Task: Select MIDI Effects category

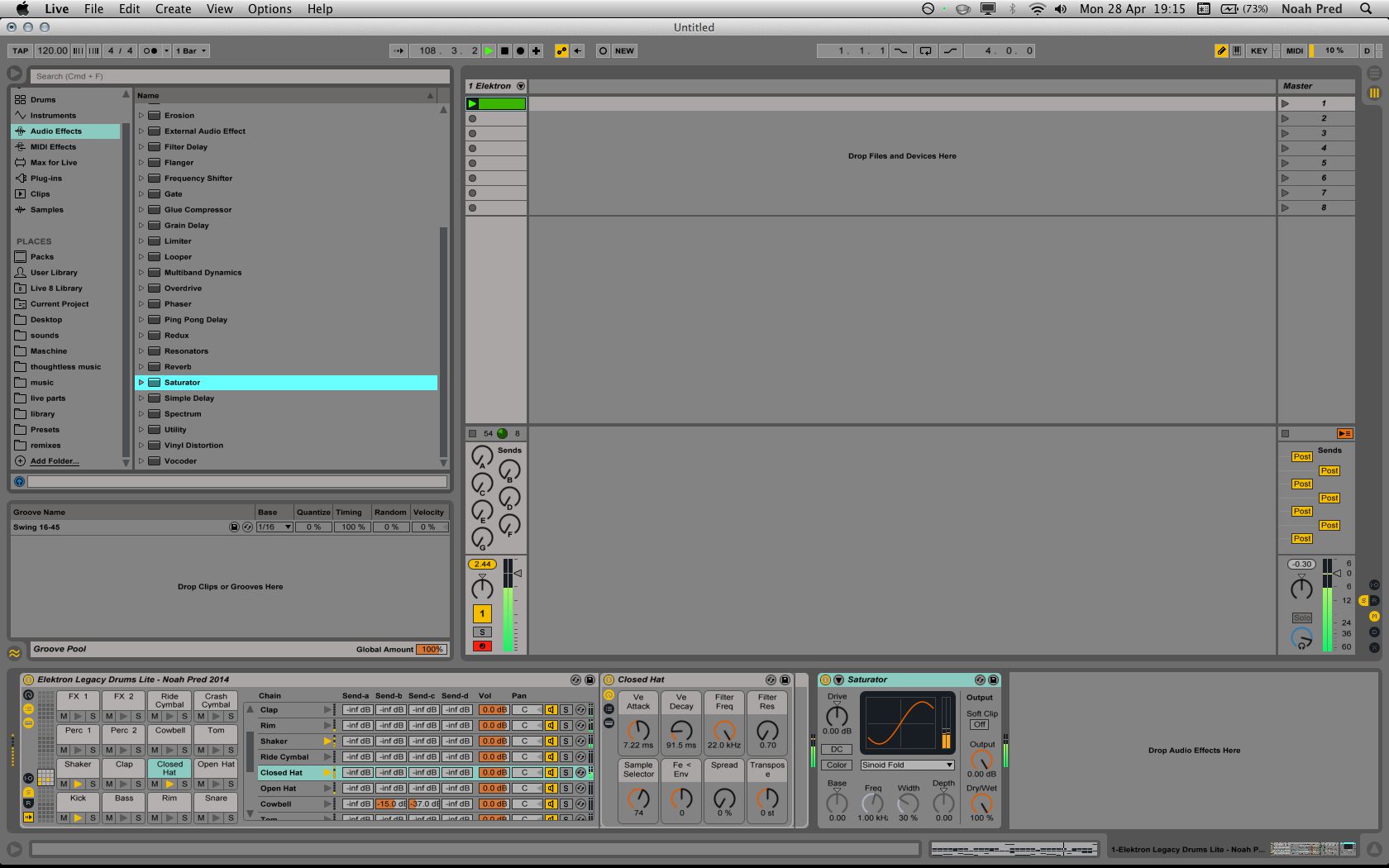Action: (53, 147)
